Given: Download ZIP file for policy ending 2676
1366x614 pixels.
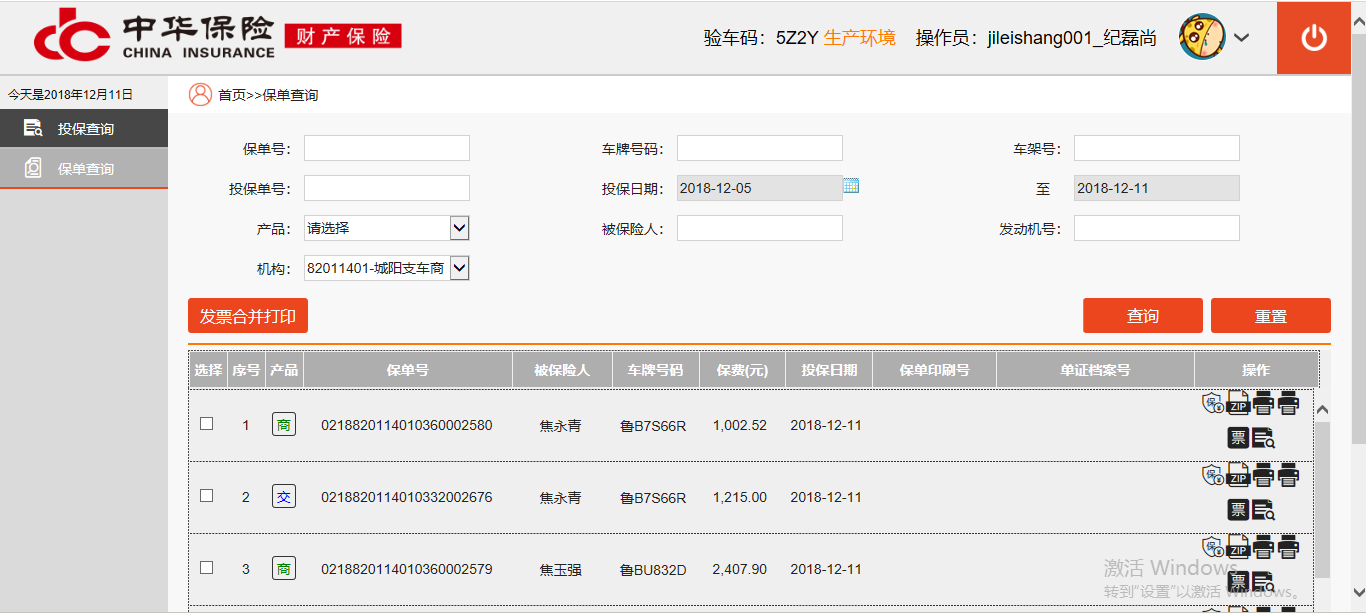Looking at the screenshot, I should [x=1238, y=476].
